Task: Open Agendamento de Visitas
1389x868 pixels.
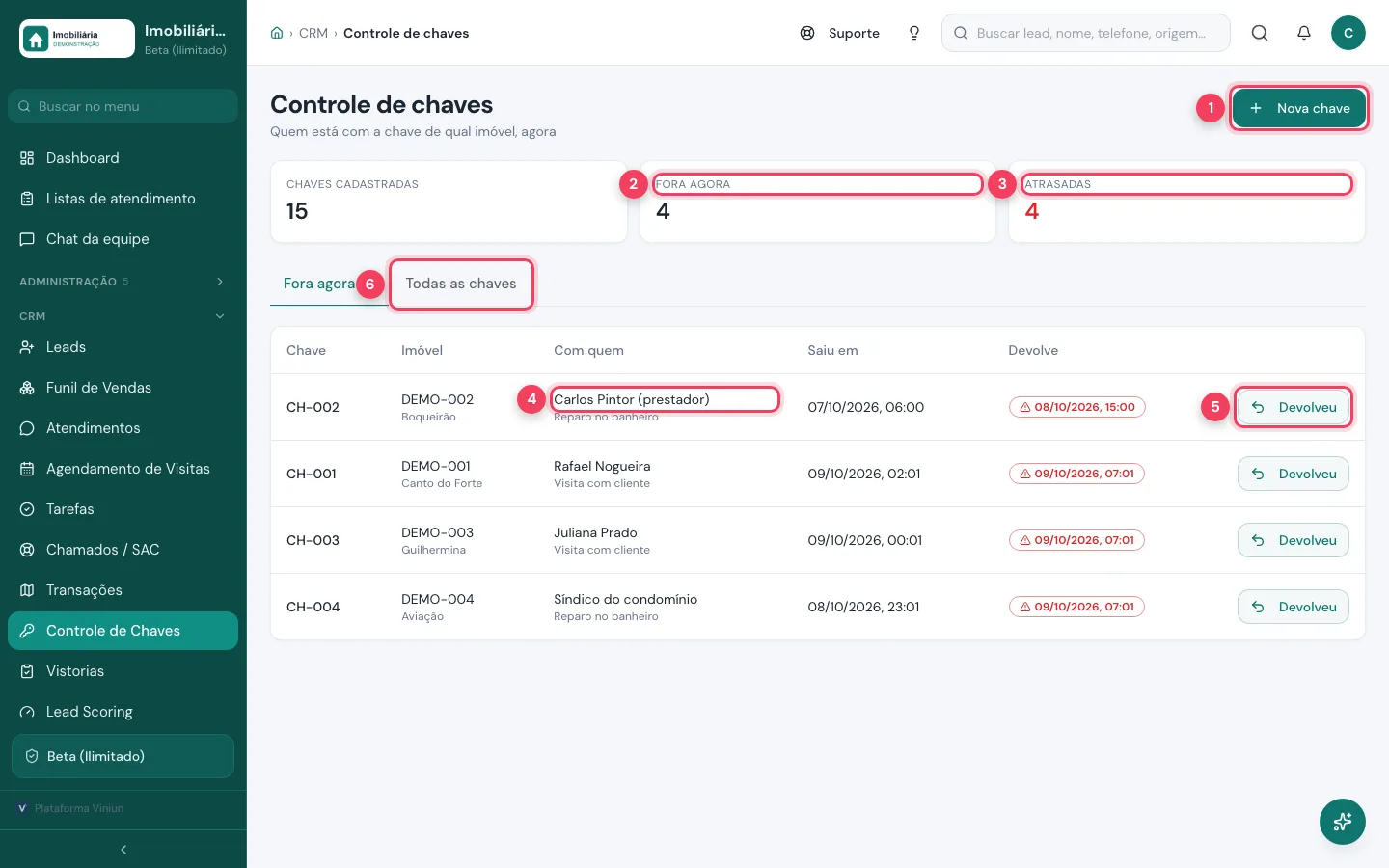Action: (x=123, y=469)
